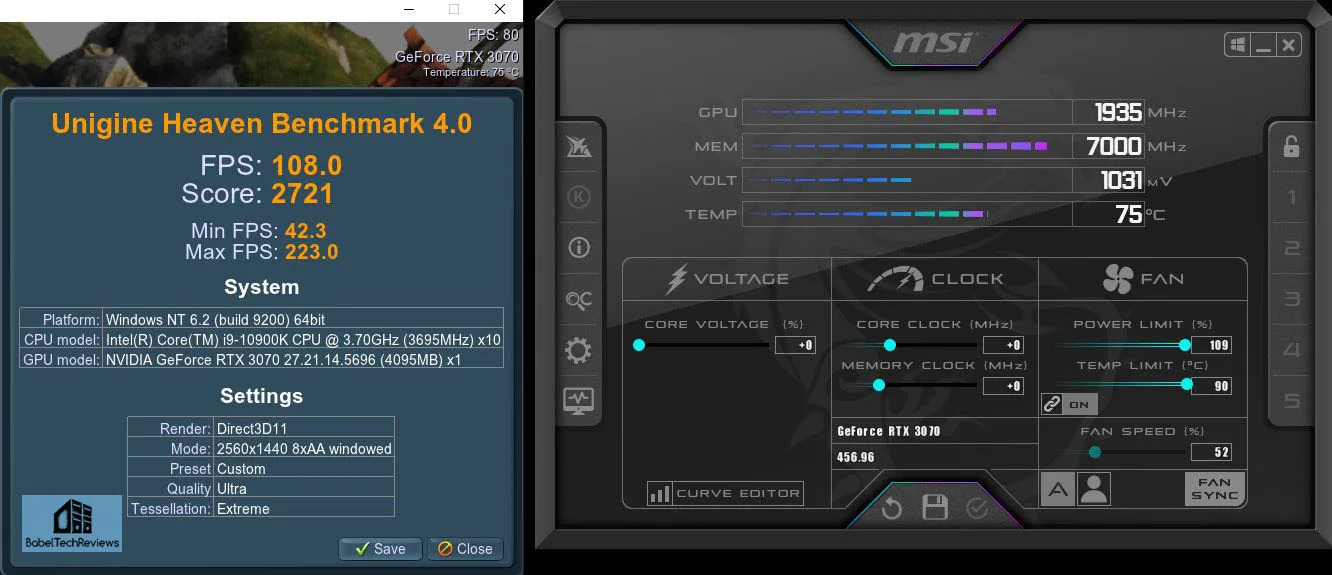Click the Core Voltage value field
This screenshot has height=575, width=1332.
tap(796, 345)
